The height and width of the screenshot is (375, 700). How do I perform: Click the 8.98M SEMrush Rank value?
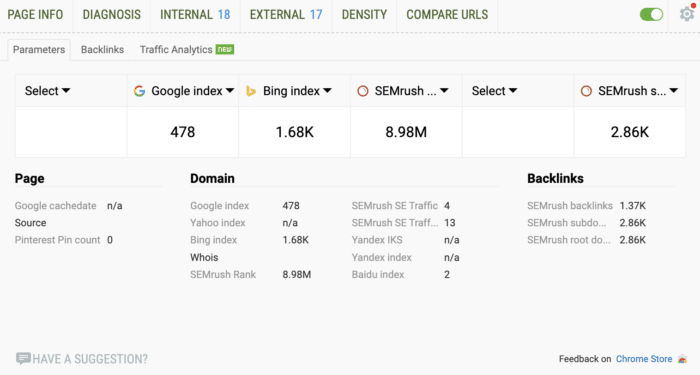click(296, 275)
